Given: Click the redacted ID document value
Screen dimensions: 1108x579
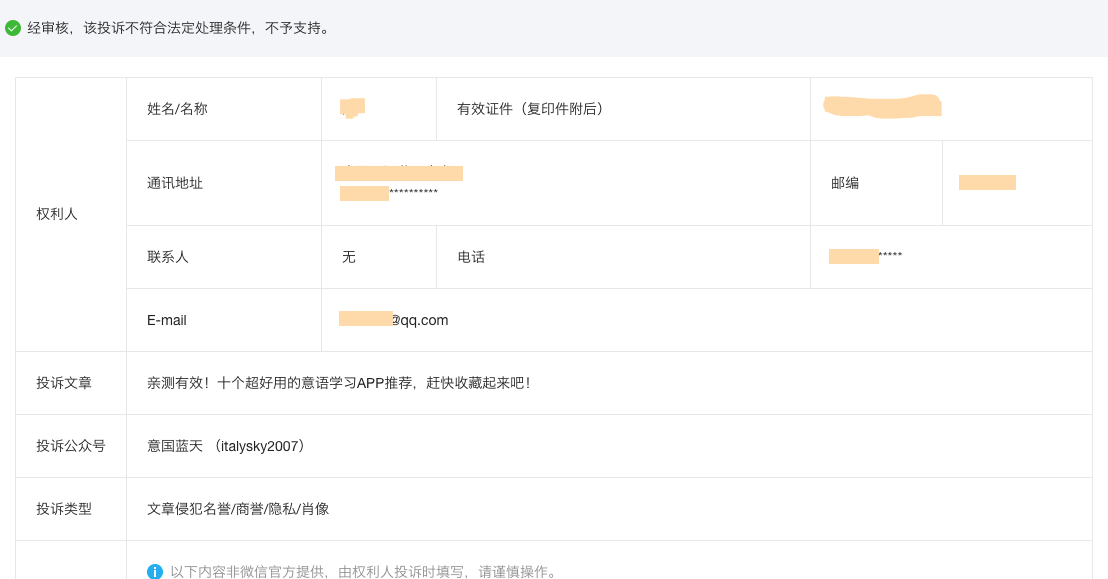Looking at the screenshot, I should point(882,106).
